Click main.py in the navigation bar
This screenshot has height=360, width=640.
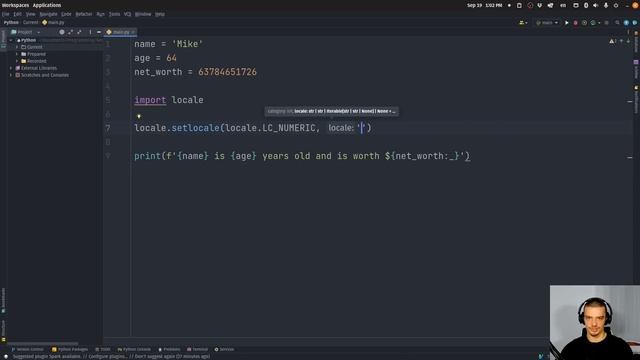(x=53, y=22)
